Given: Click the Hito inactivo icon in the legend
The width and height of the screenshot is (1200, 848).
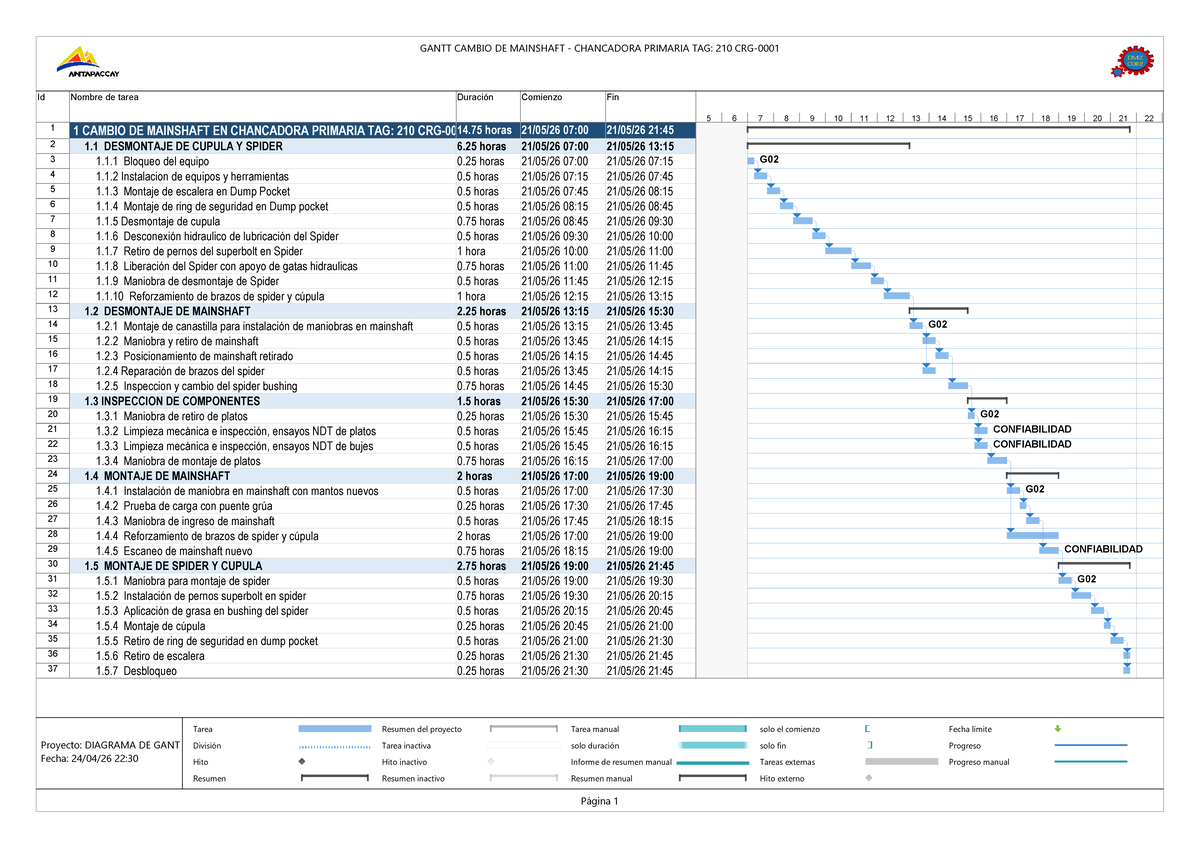Looking at the screenshot, I should tap(490, 761).
